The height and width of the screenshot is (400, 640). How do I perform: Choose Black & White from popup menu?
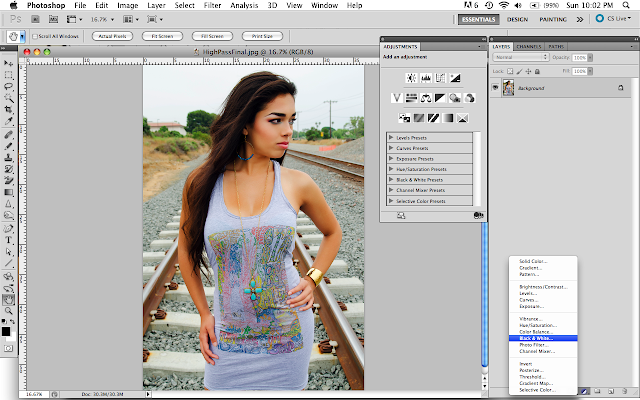coord(543,338)
